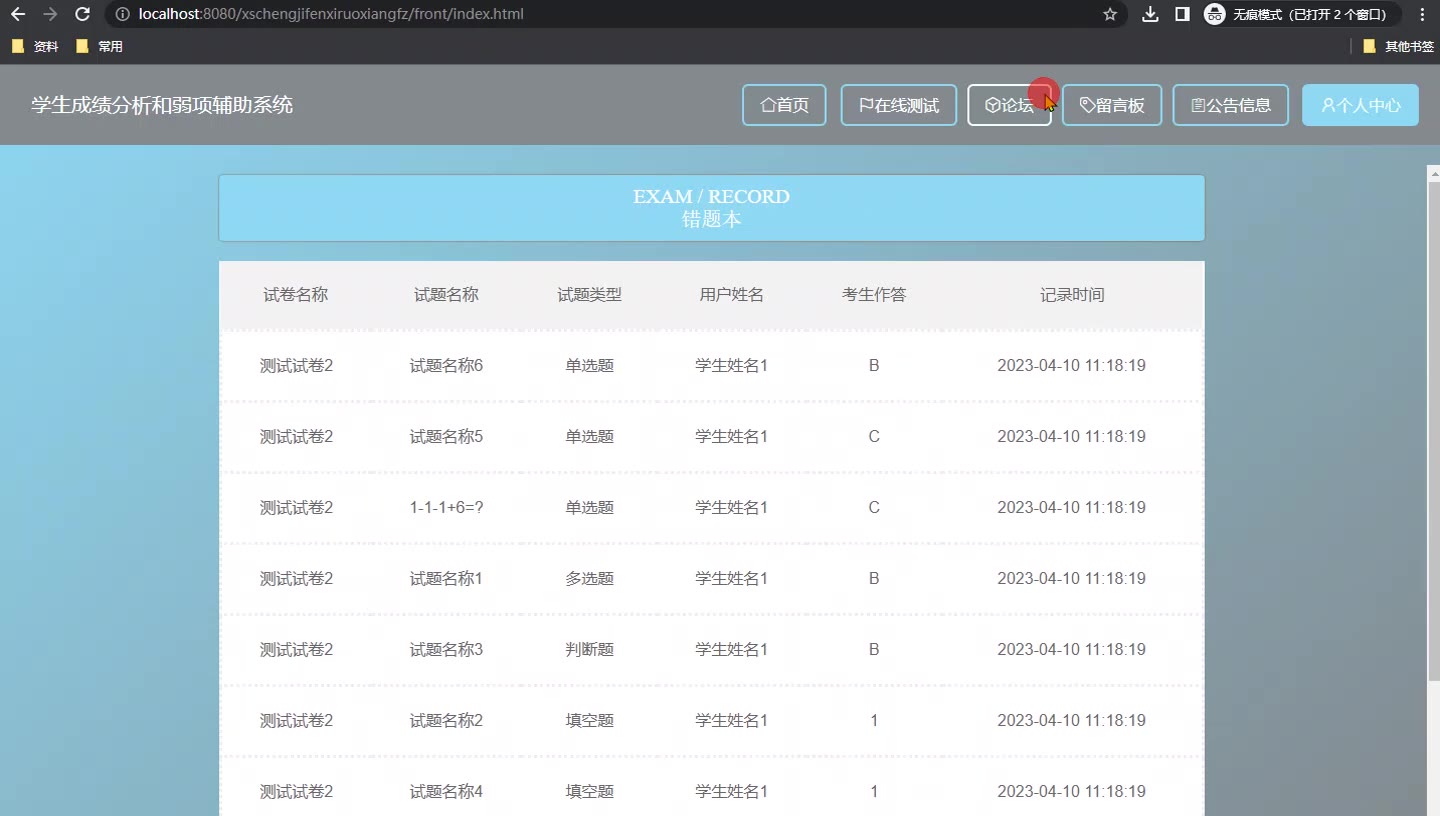Click 测试试卷2 in 试题名称1 row
1440x816 pixels.
click(296, 579)
